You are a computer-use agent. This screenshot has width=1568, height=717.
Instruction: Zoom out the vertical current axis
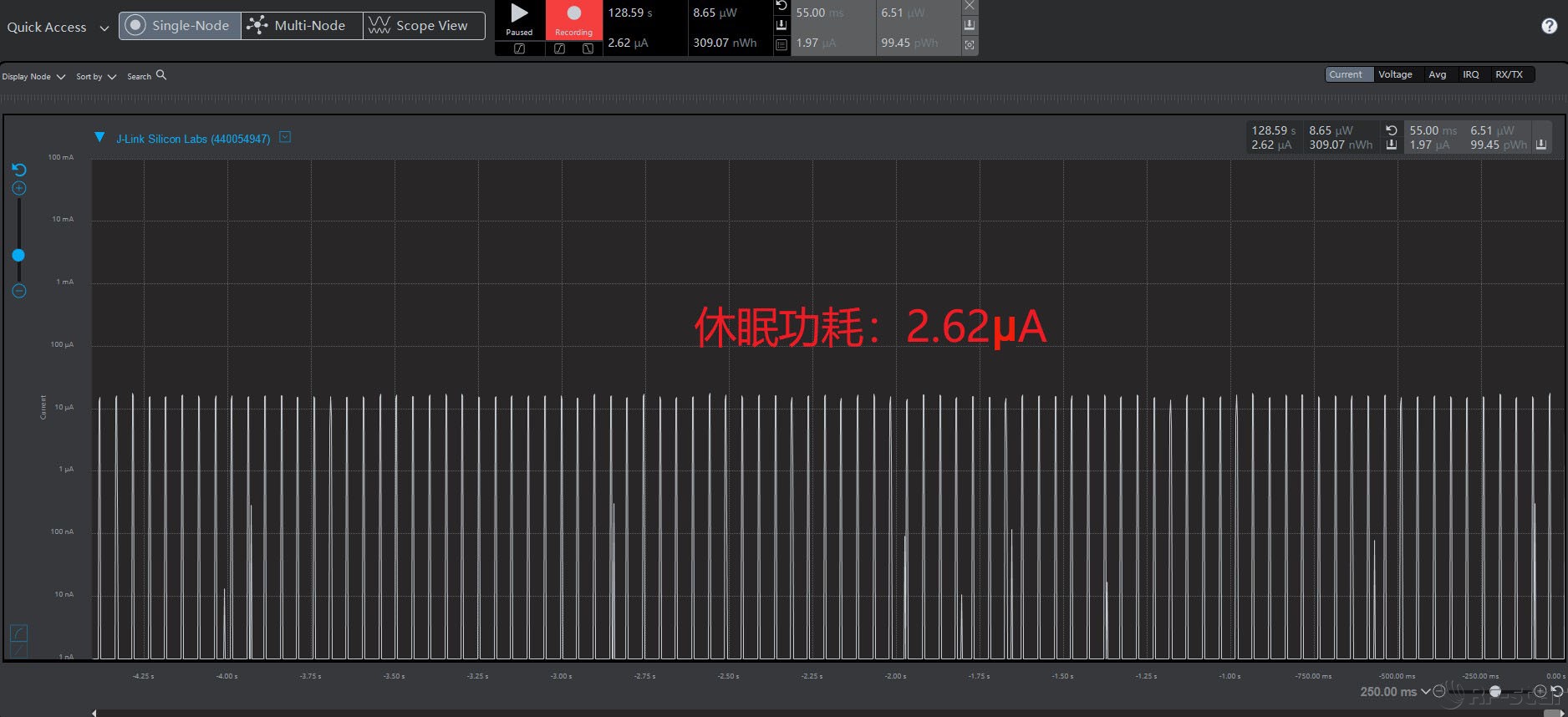[x=19, y=291]
